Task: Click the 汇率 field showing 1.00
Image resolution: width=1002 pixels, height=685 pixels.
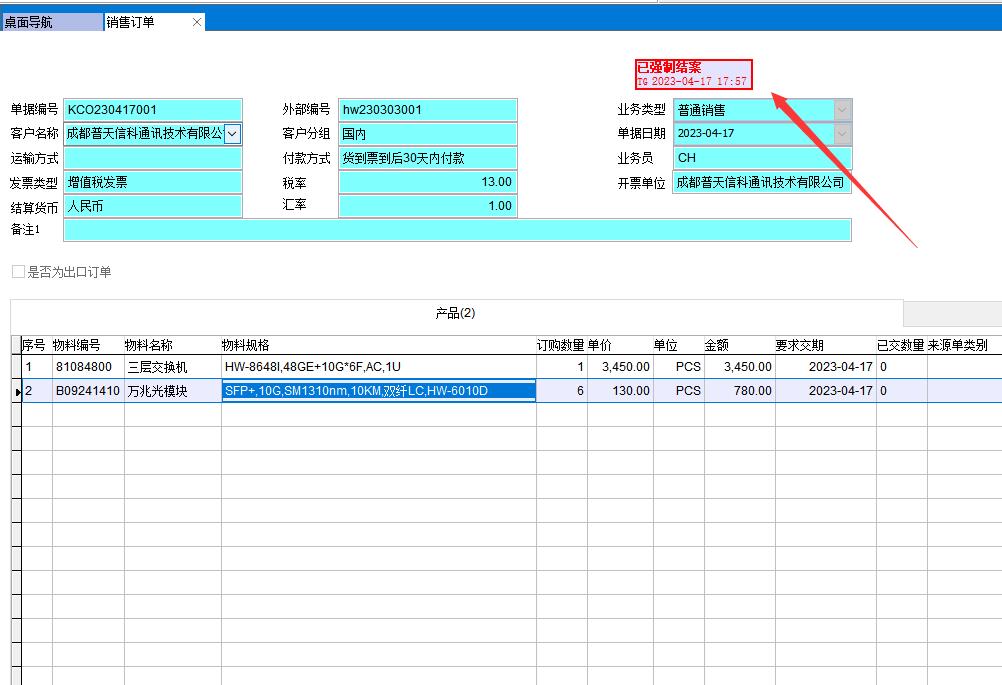Action: point(427,207)
